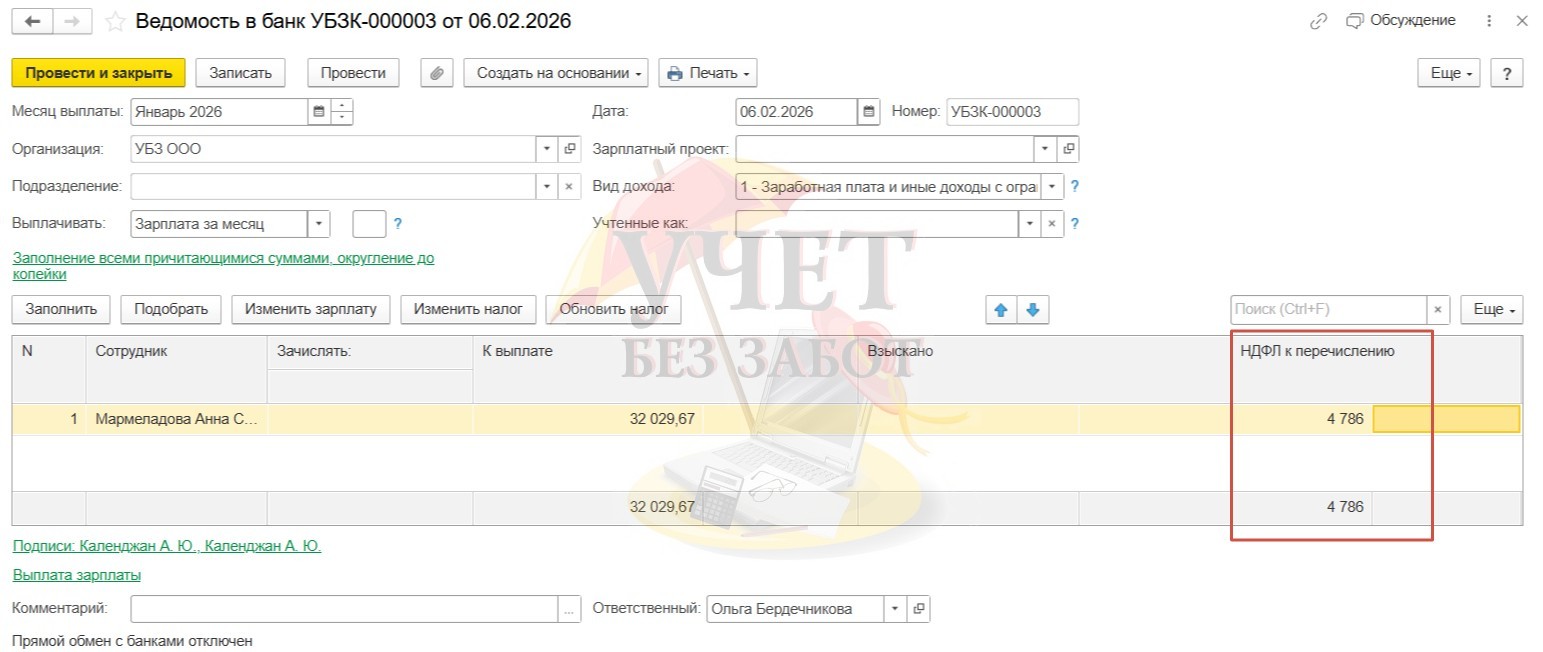Click the Изменить налог button
Screen dimensions: 1543x652
[468, 309]
